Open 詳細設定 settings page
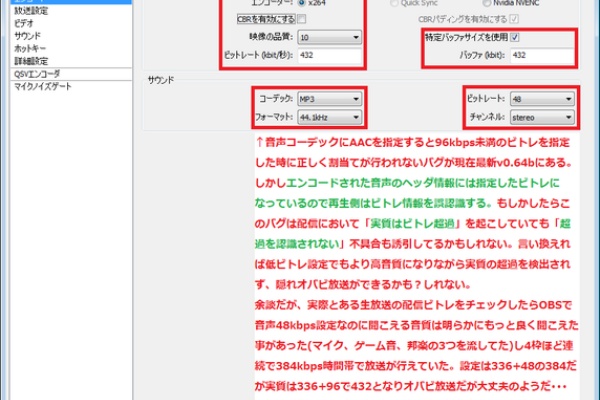 pos(31,61)
